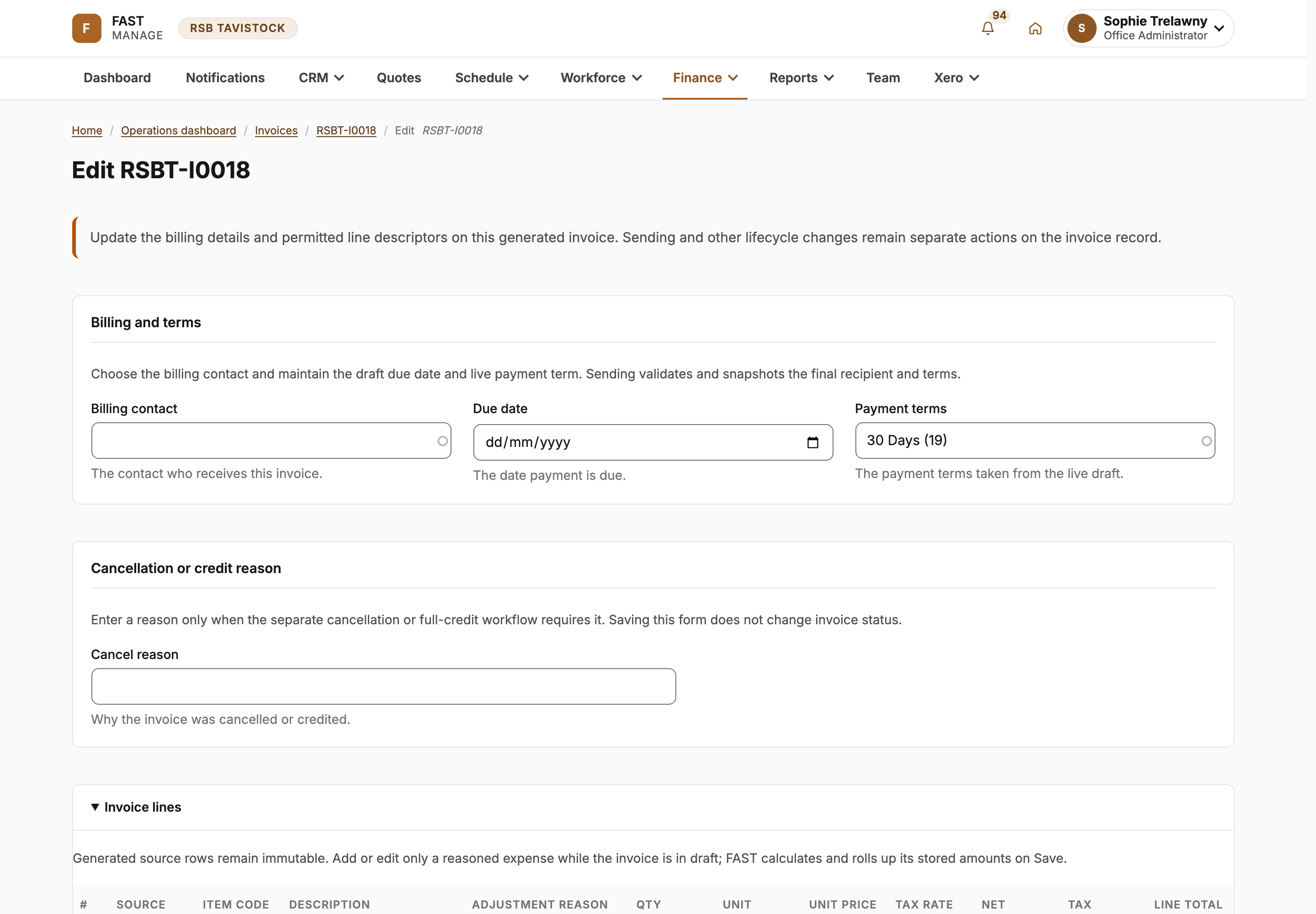Focus the Due date input field

[x=653, y=442]
